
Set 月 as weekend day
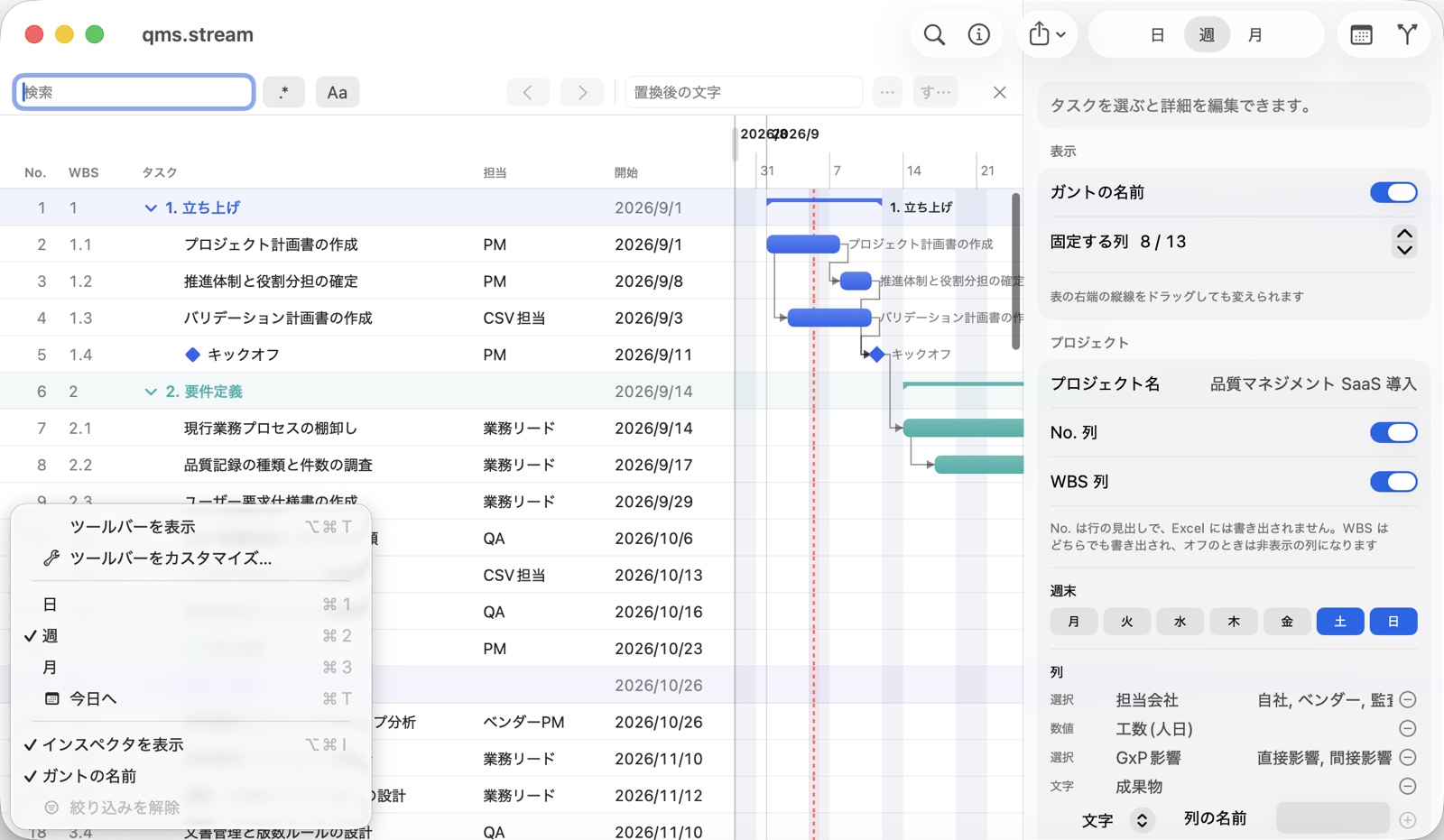pyautogui.click(x=1074, y=622)
